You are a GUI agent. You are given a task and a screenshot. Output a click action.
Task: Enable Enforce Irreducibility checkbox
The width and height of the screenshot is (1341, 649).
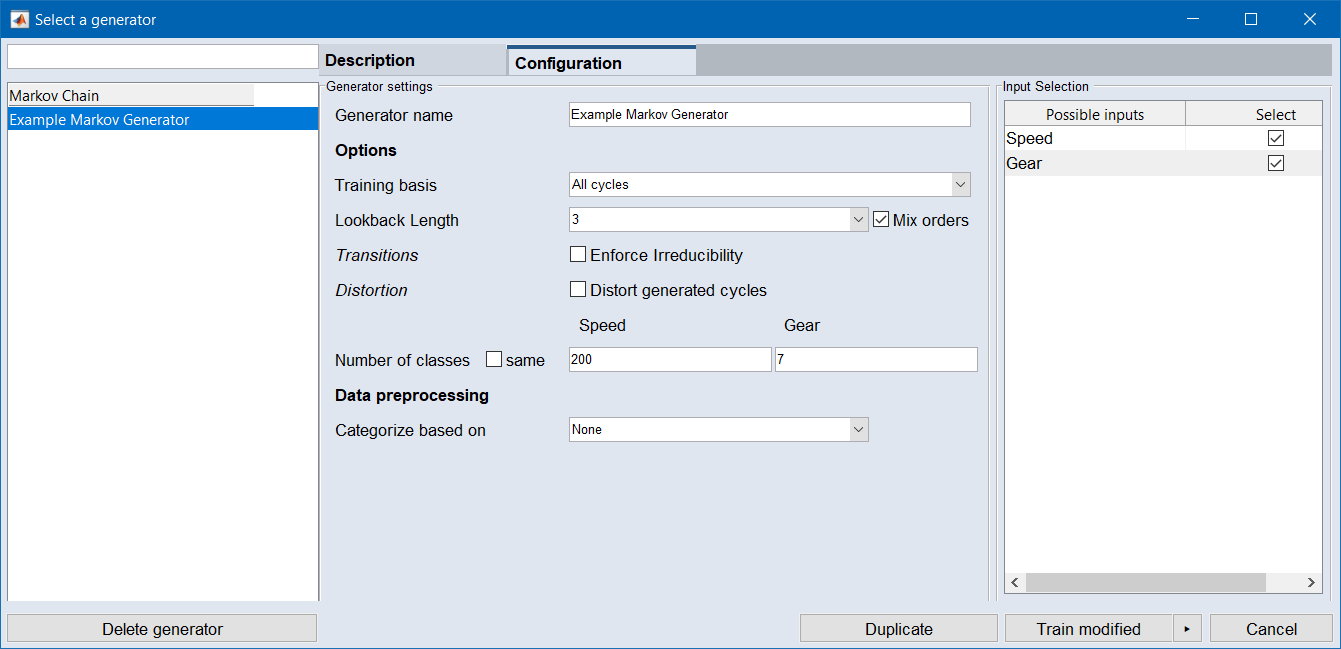[578, 255]
